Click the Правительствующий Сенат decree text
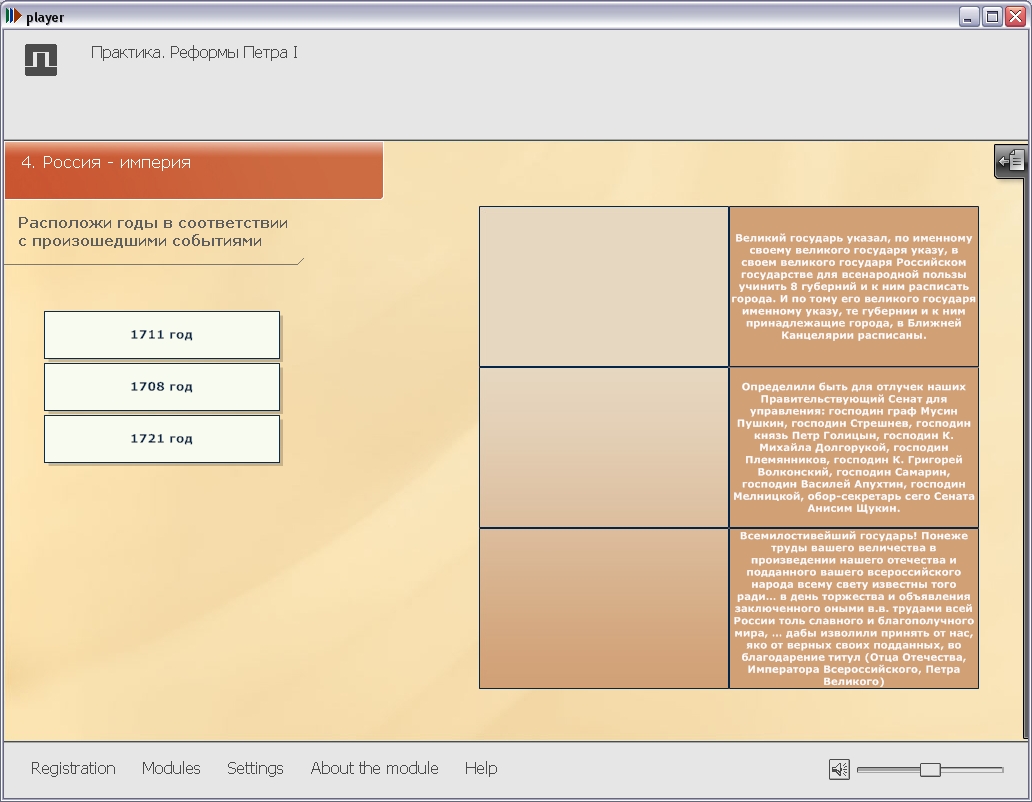 click(854, 447)
